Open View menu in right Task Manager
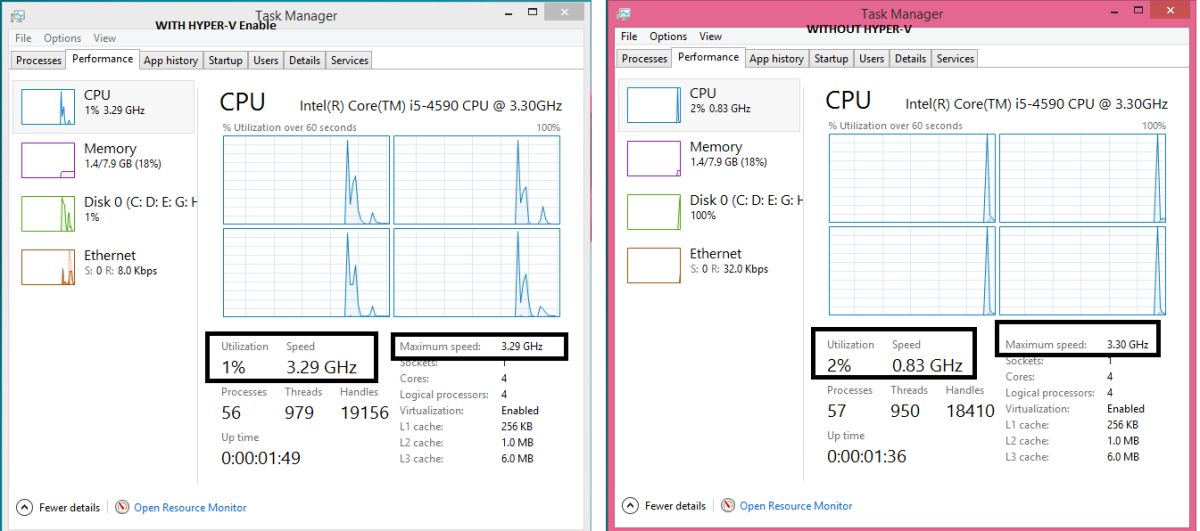This screenshot has width=1200, height=531. tap(710, 36)
